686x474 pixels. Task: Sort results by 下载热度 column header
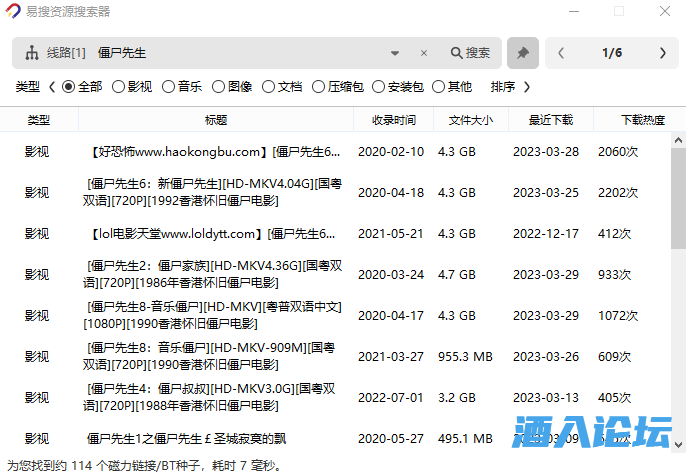642,120
